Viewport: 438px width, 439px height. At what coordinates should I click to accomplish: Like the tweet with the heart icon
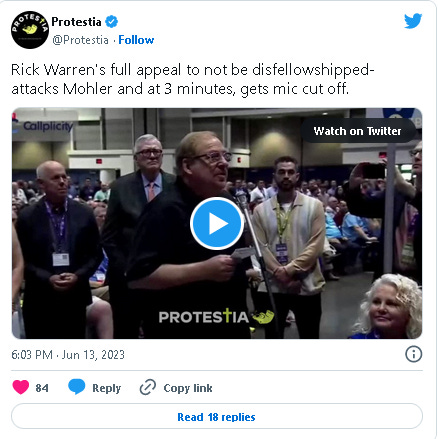[x=21, y=387]
